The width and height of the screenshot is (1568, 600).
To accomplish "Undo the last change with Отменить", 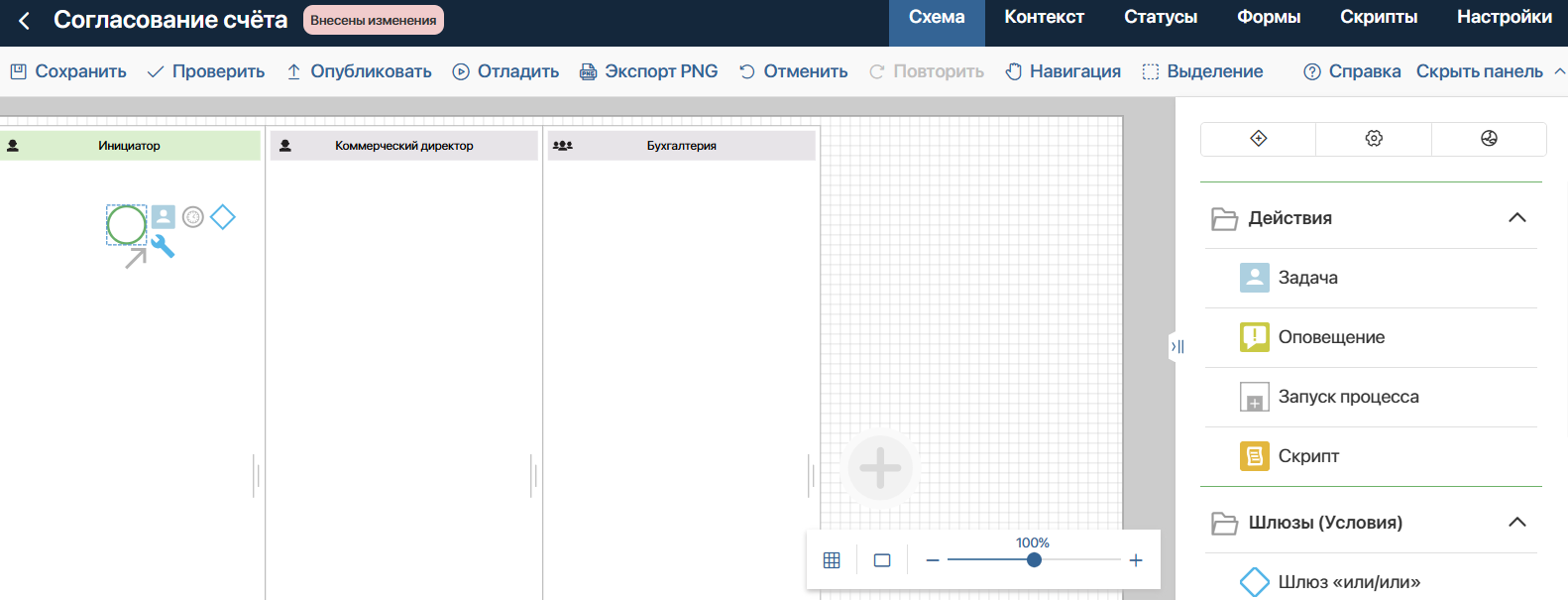I will (x=794, y=71).
